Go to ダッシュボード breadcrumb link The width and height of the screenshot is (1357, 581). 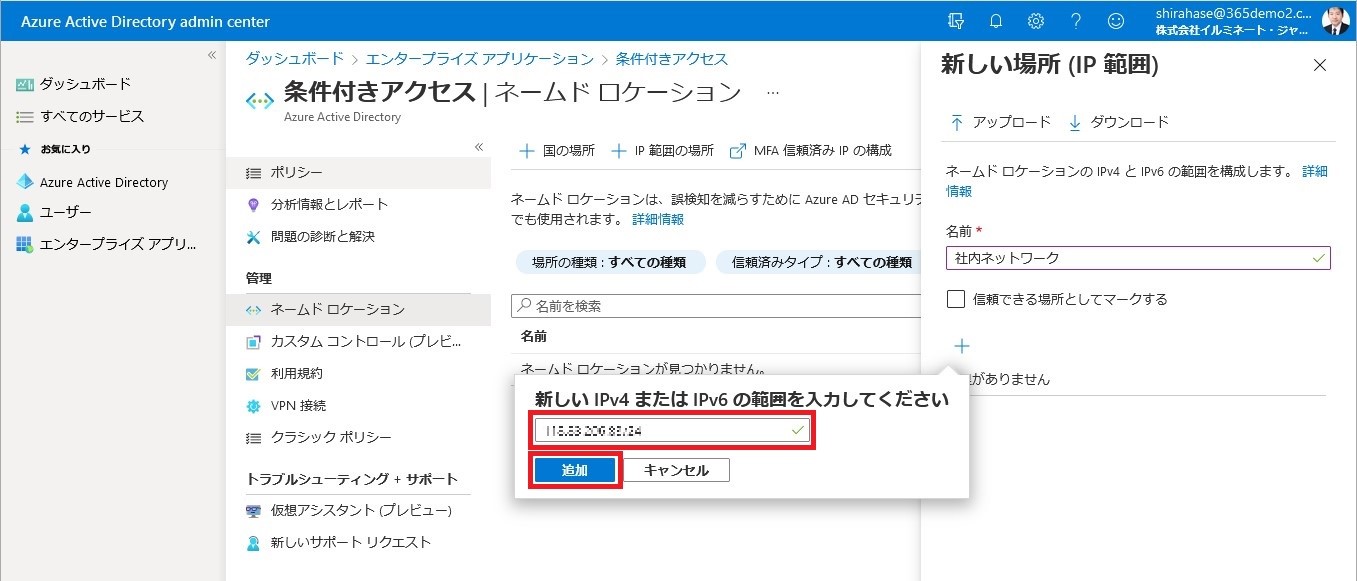[295, 59]
